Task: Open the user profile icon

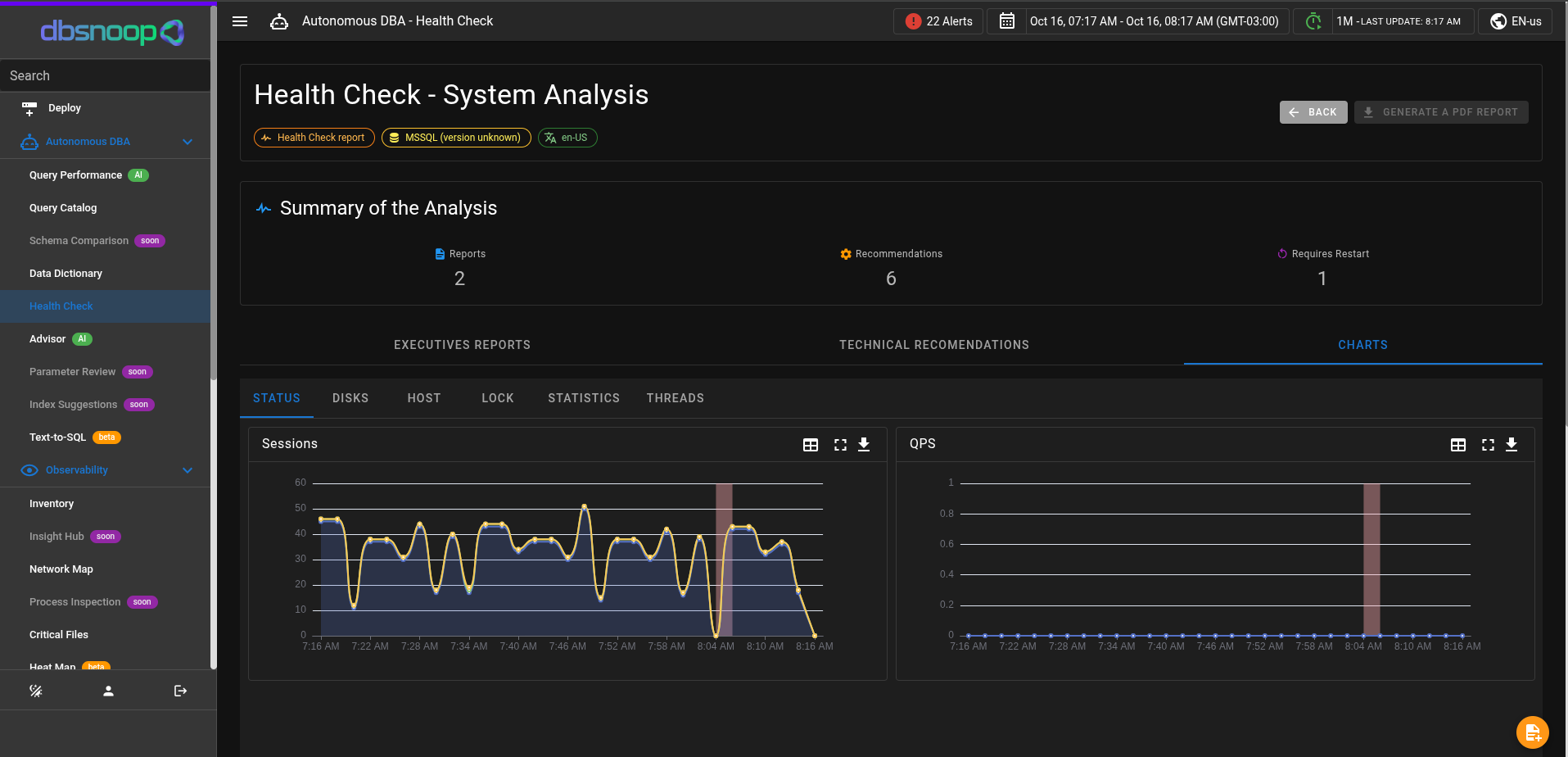Action: (108, 691)
